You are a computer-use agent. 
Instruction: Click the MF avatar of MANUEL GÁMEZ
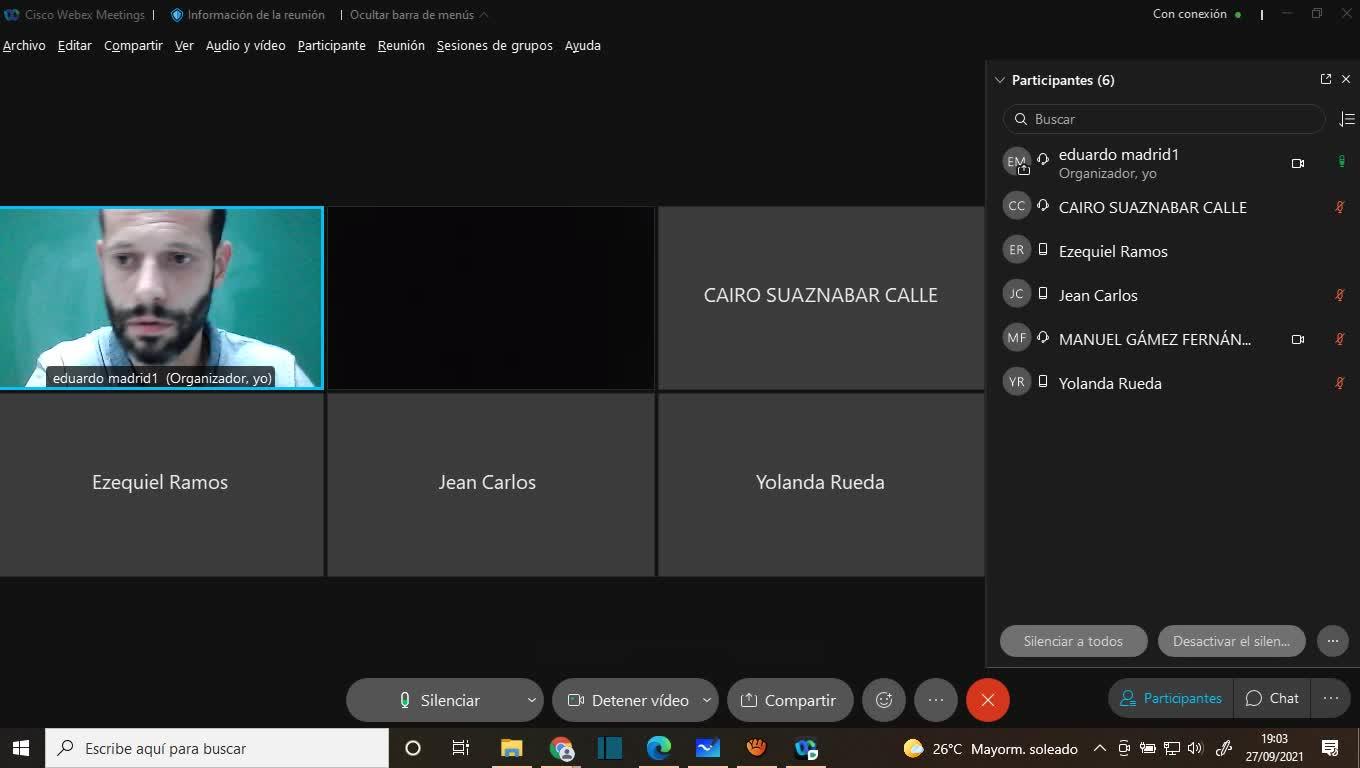pos(1017,338)
